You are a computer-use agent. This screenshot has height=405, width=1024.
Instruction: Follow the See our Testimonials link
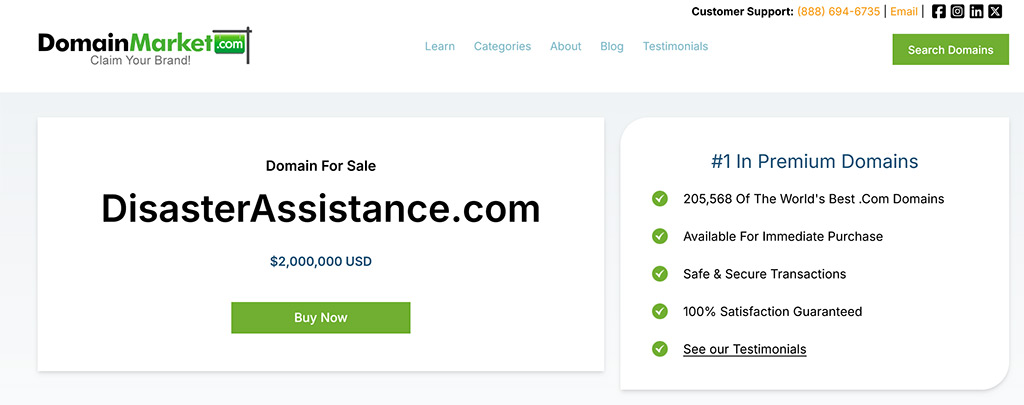coord(744,349)
